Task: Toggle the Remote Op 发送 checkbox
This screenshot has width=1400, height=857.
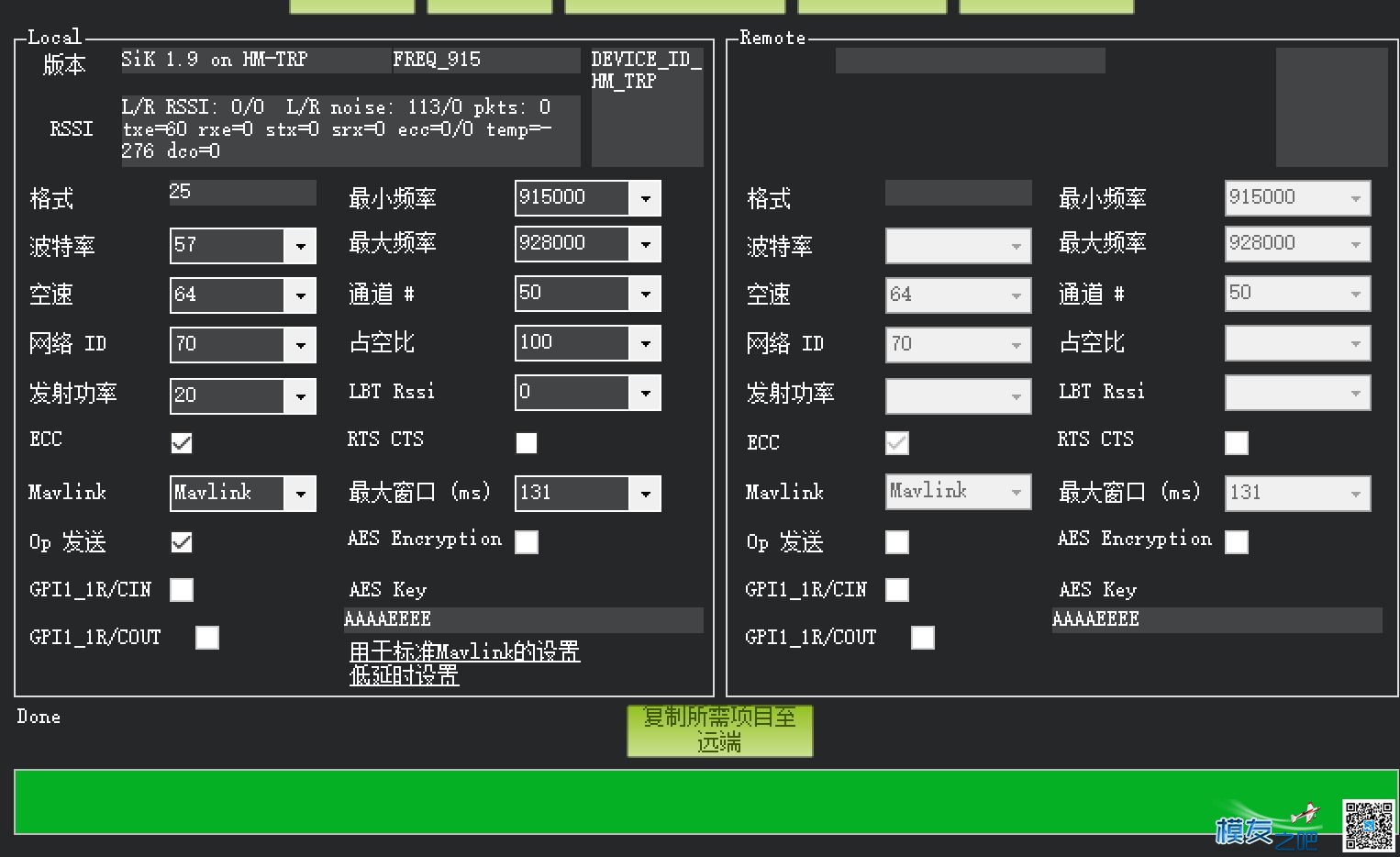Action: point(897,542)
